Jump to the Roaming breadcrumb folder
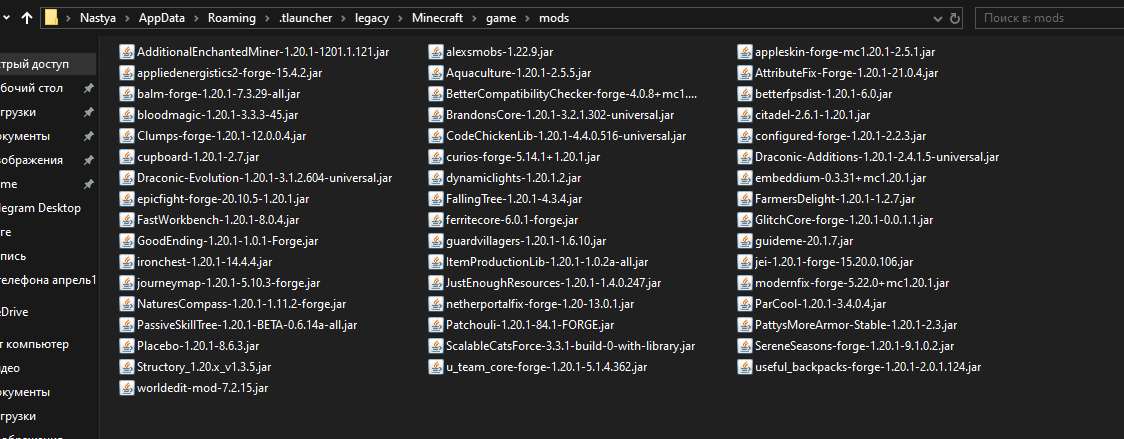Viewport: 1124px width, 439px height. click(232, 19)
